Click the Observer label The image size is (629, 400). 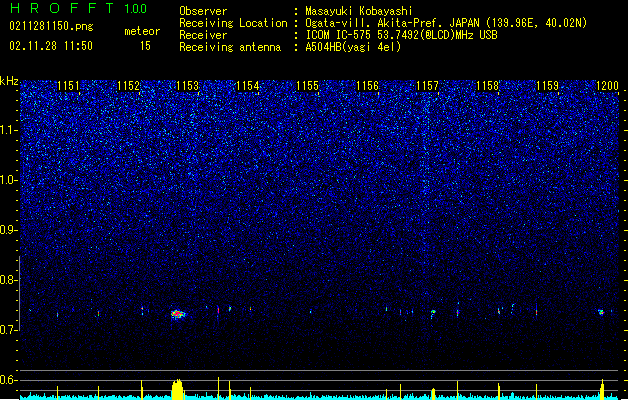203,11
